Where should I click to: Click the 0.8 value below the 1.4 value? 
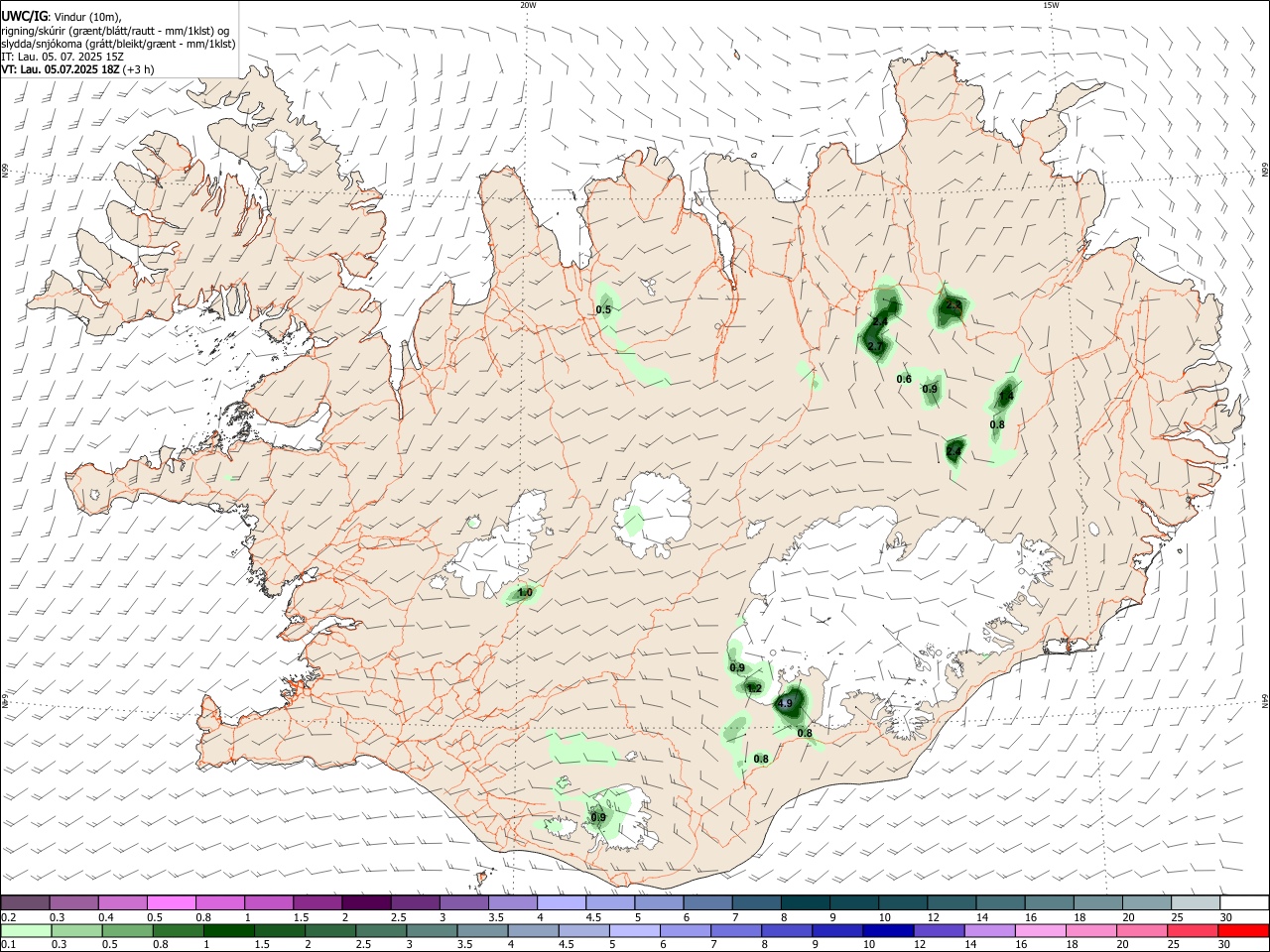coord(997,425)
